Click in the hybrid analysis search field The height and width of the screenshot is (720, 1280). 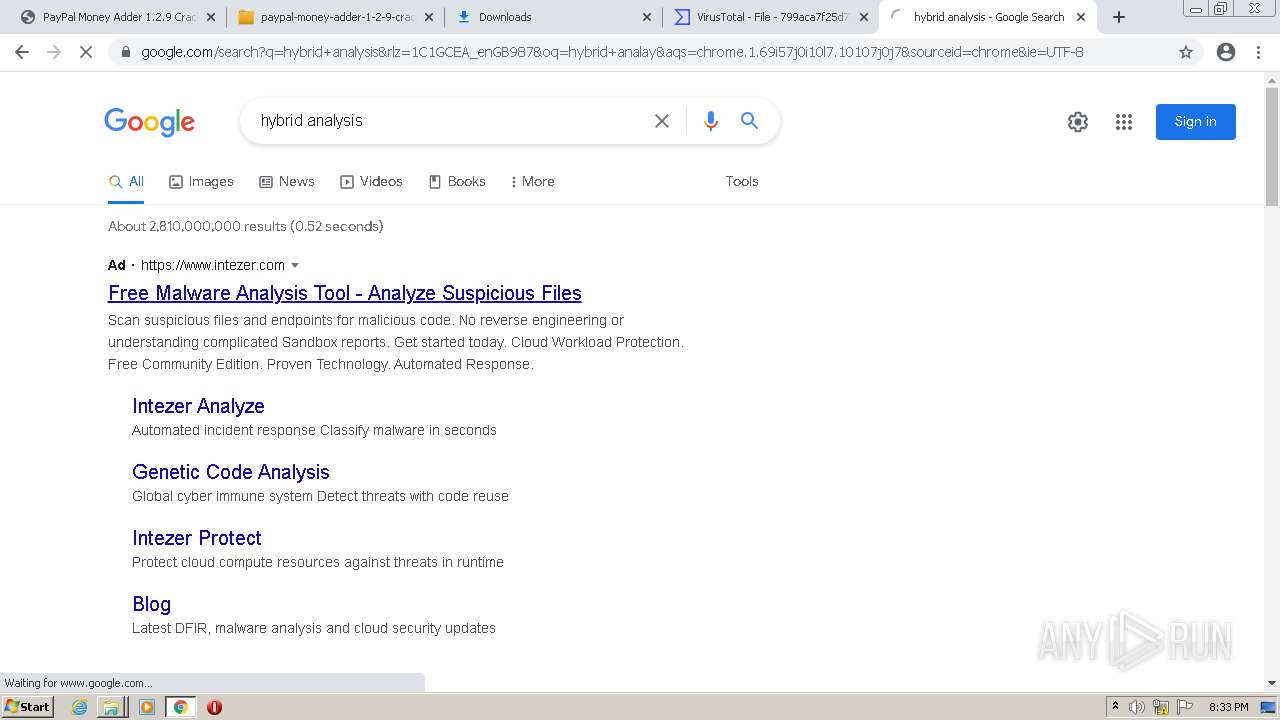pyautogui.click(x=450, y=121)
